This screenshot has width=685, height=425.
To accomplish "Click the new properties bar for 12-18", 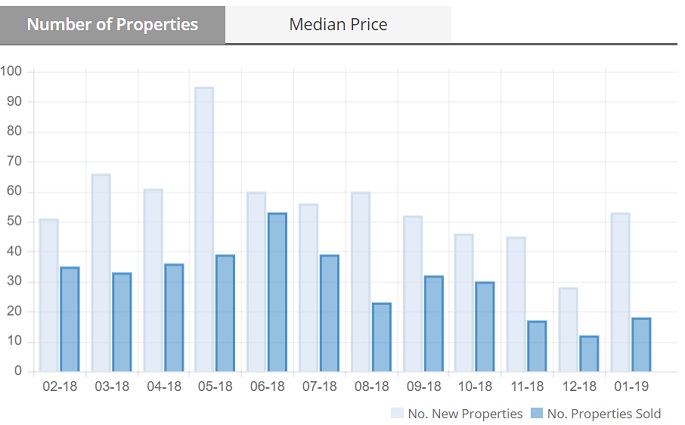I will 568,330.
